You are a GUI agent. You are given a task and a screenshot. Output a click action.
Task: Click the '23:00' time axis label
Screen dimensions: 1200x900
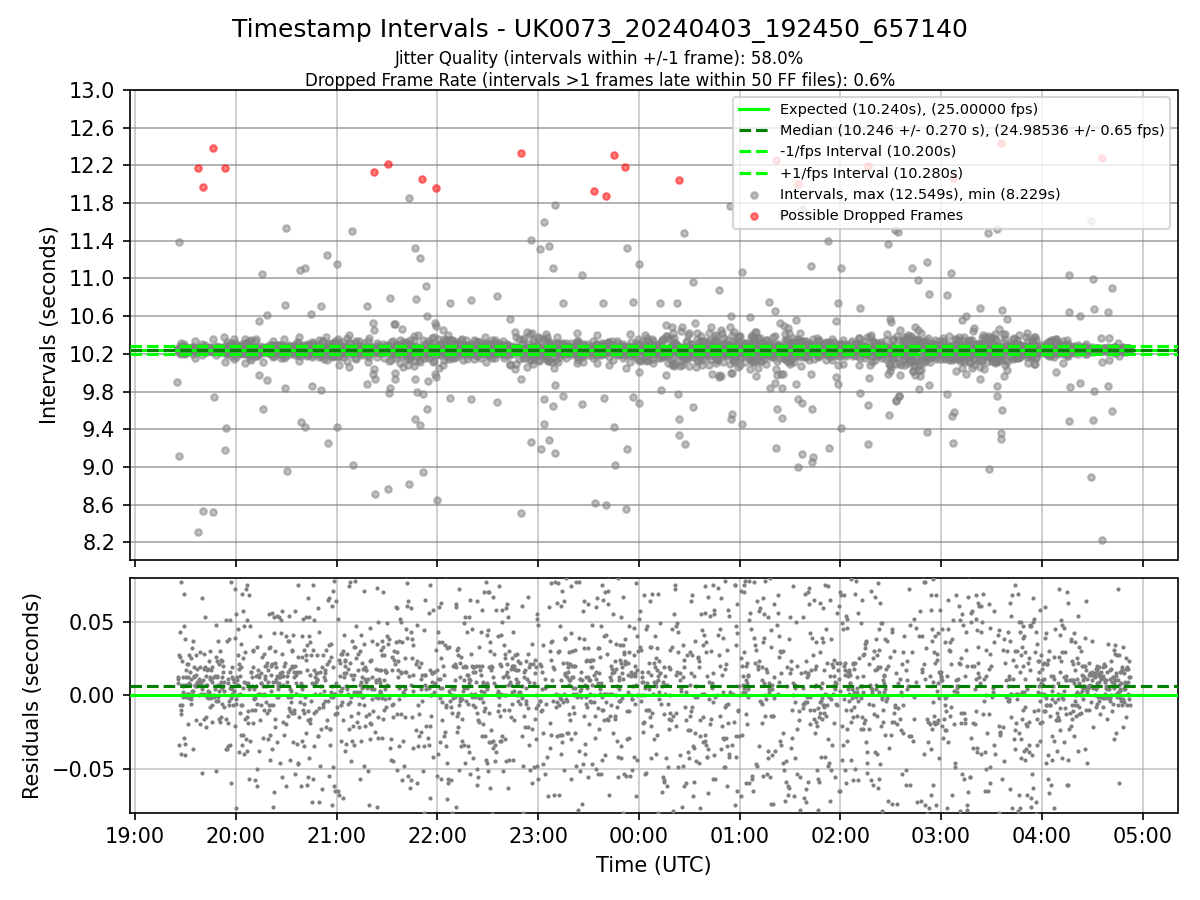pos(538,835)
